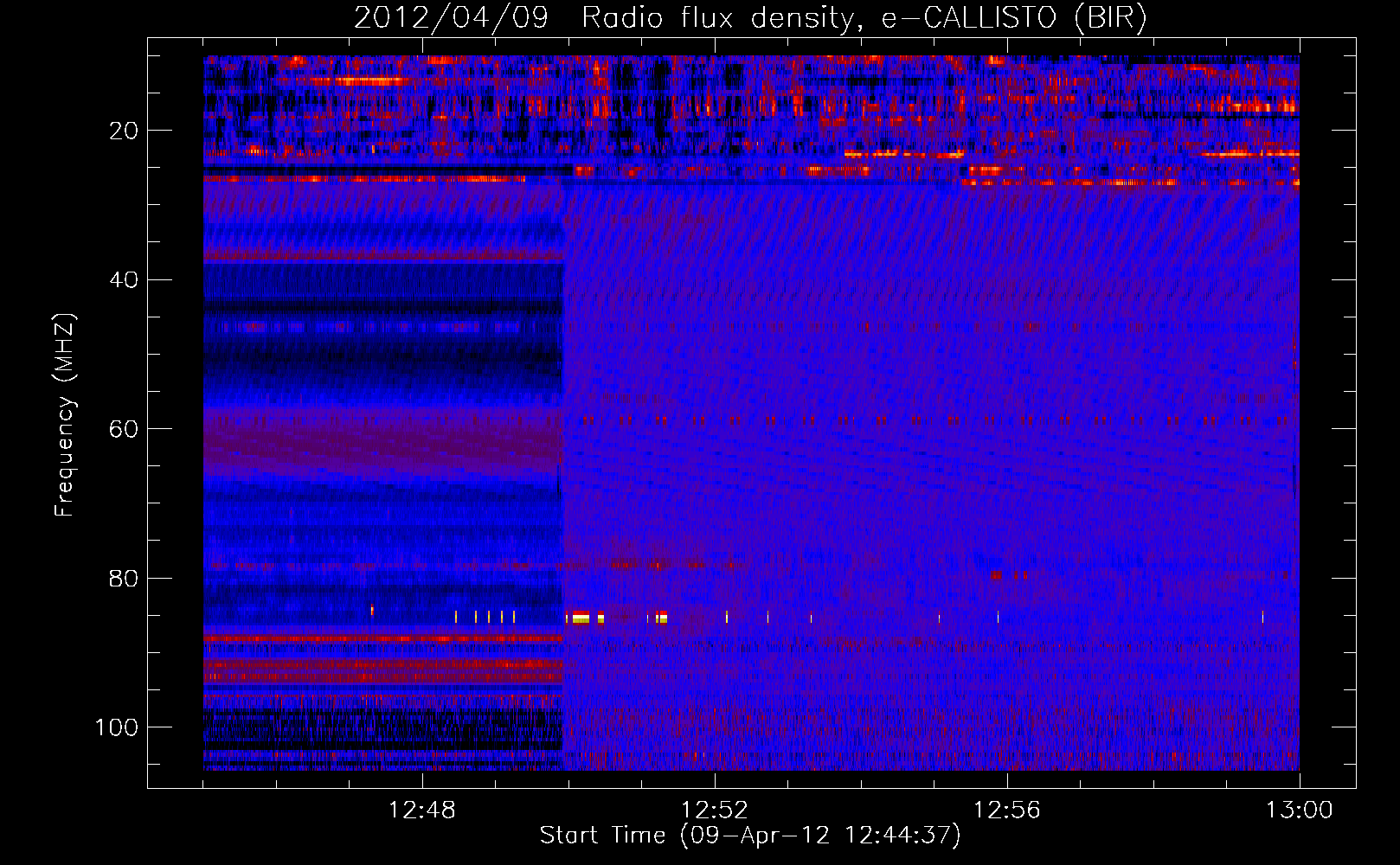This screenshot has height=865, width=1400.
Task: Select the date '2012/04/09' in the title
Action: 451,18
